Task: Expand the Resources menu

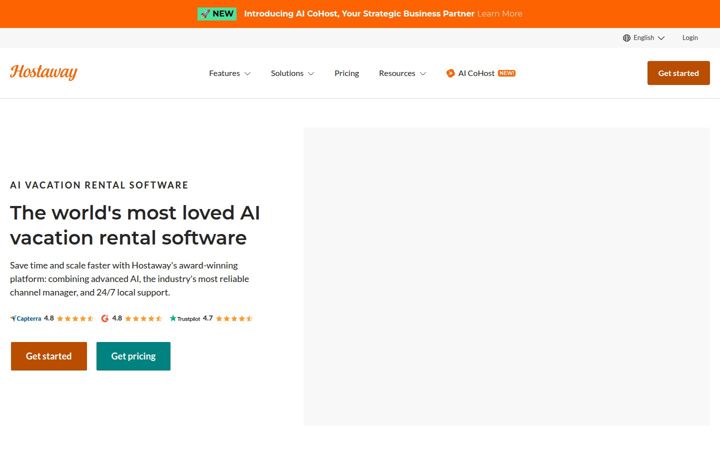Action: click(x=402, y=73)
